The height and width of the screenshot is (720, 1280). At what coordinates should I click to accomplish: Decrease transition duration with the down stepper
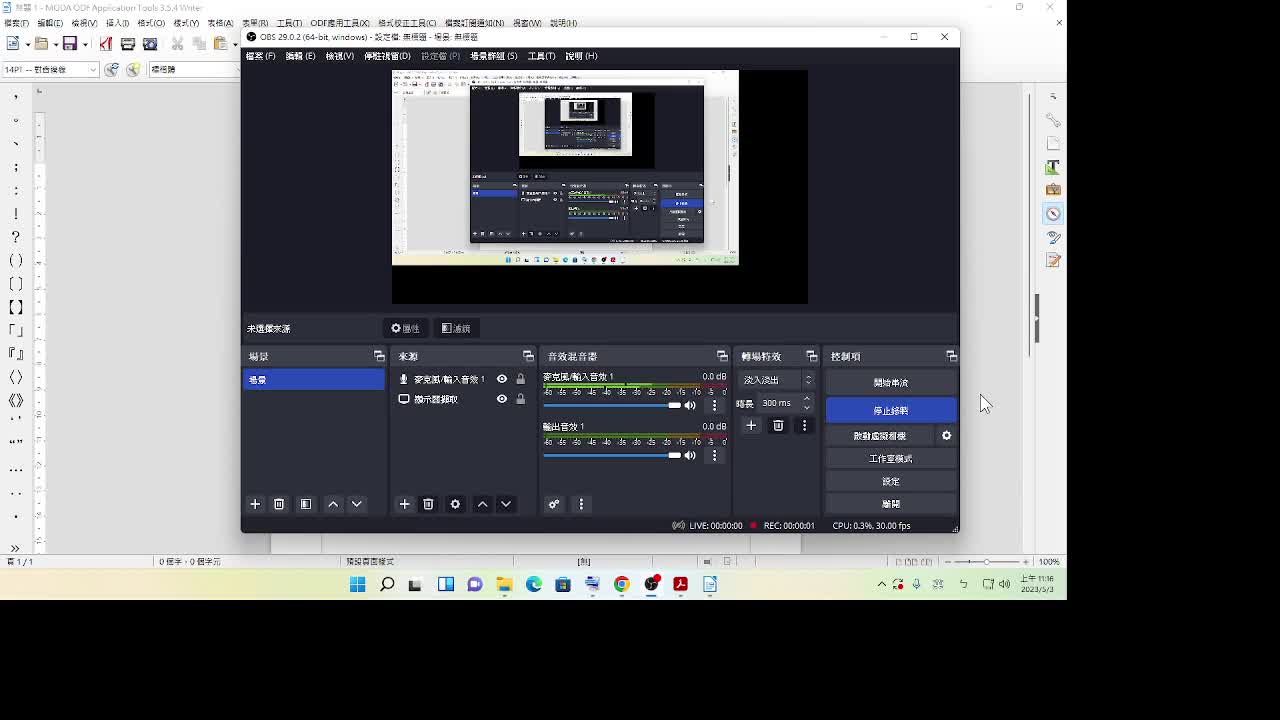pos(807,408)
